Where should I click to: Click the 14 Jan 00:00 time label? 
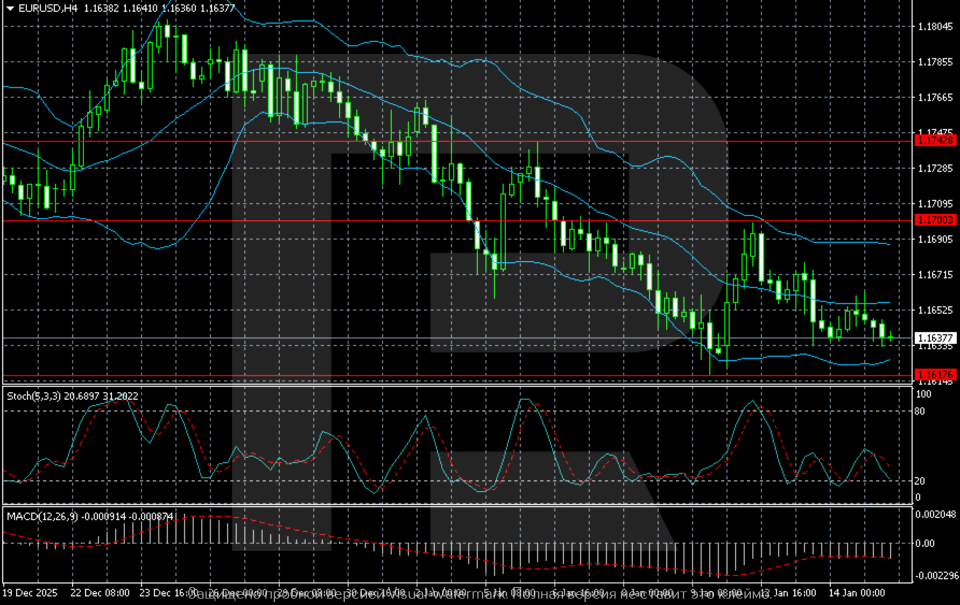click(860, 593)
